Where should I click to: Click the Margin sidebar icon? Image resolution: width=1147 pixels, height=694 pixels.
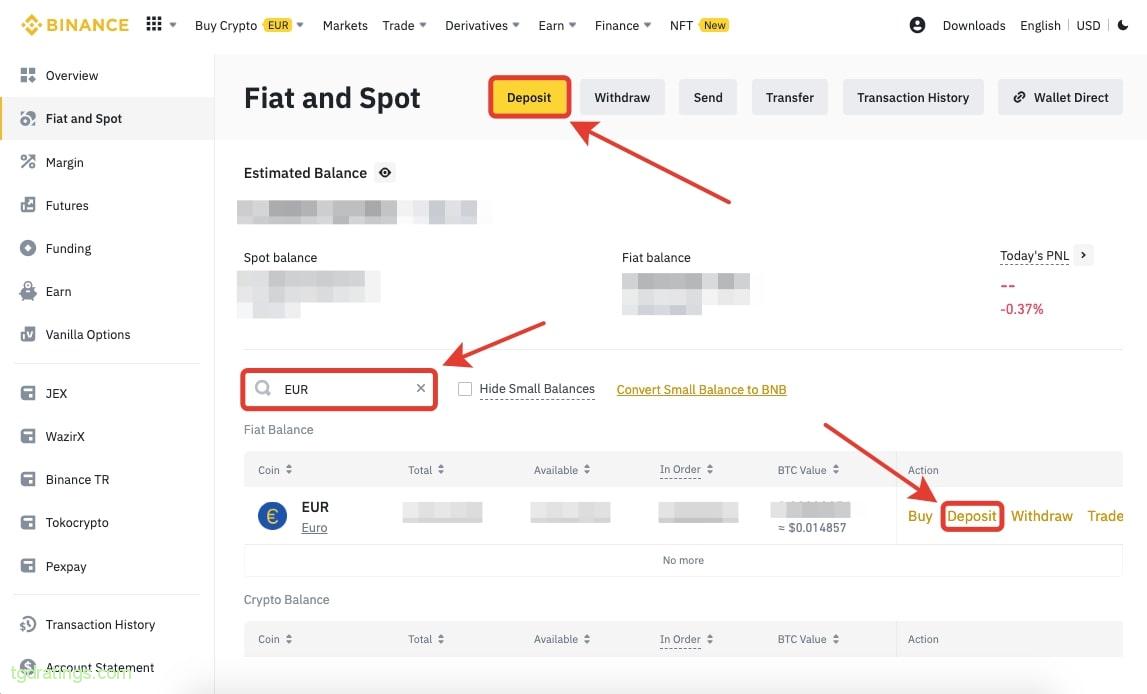[x=28, y=162]
